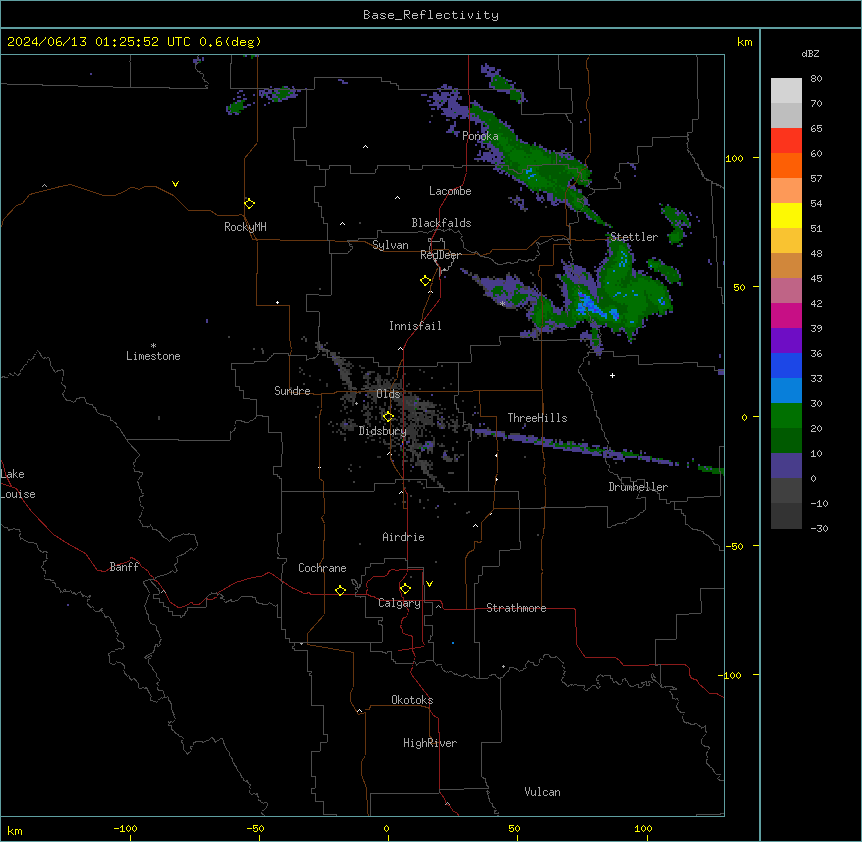Screen dimensions: 862x842
Task: Click the yellow station marker near RockyMH
Action: tap(250, 204)
